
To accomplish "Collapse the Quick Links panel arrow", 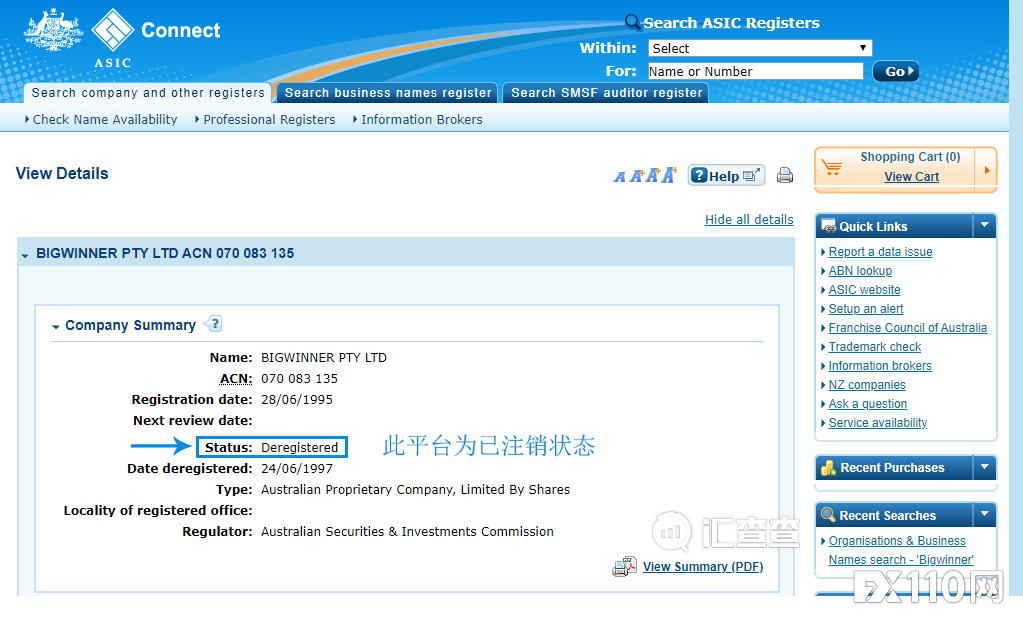I will pos(984,226).
